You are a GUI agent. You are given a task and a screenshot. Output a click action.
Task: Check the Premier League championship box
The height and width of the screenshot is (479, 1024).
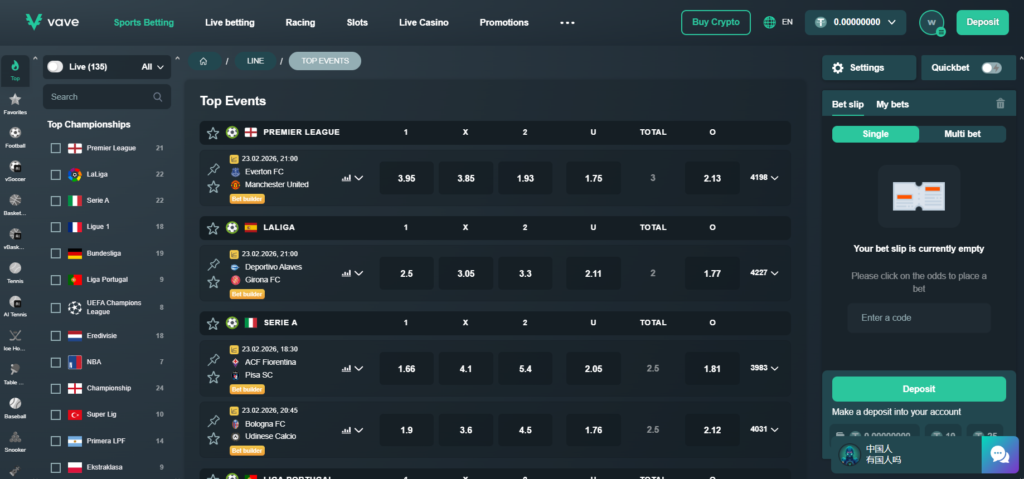point(56,148)
